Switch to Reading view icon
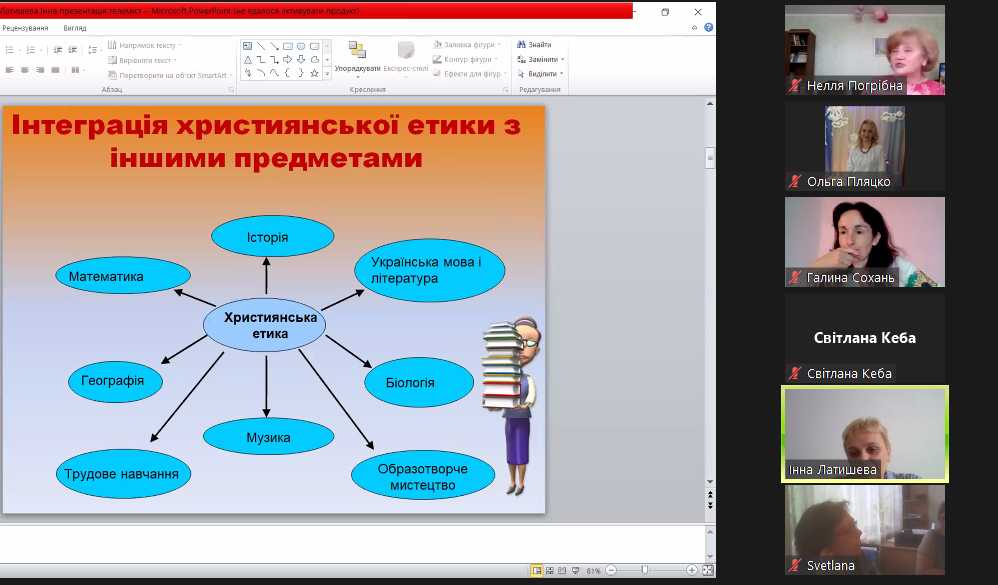This screenshot has height=585, width=998. coord(564,570)
